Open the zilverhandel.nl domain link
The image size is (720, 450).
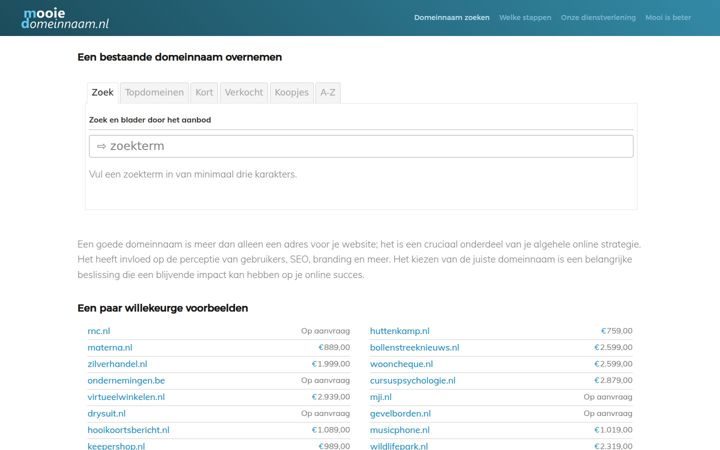(117, 364)
